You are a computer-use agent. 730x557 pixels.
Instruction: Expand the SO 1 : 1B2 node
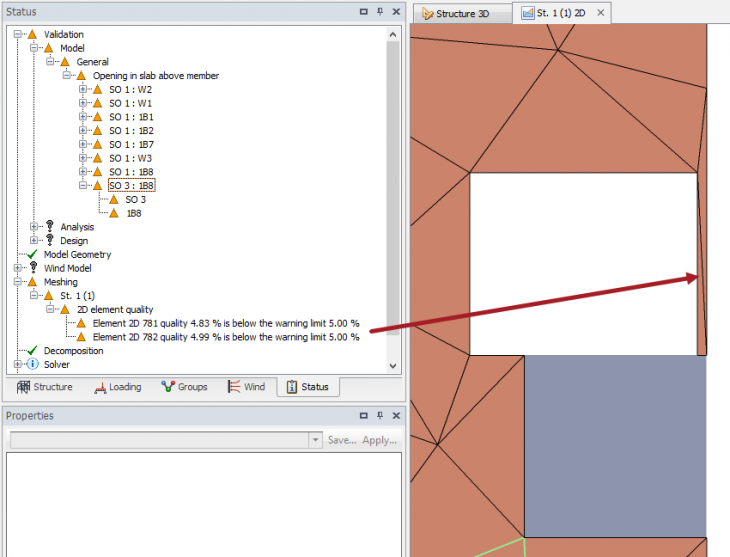[x=83, y=130]
